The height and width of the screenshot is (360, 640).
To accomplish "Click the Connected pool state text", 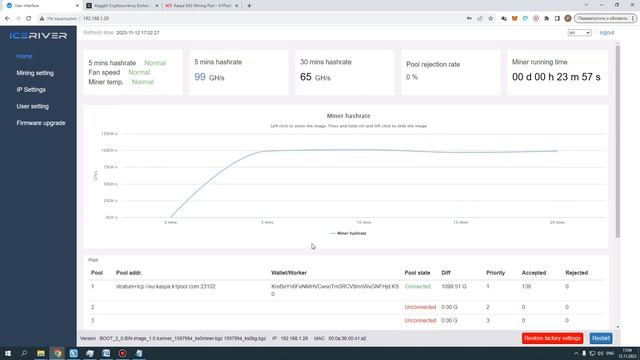I will [418, 287].
